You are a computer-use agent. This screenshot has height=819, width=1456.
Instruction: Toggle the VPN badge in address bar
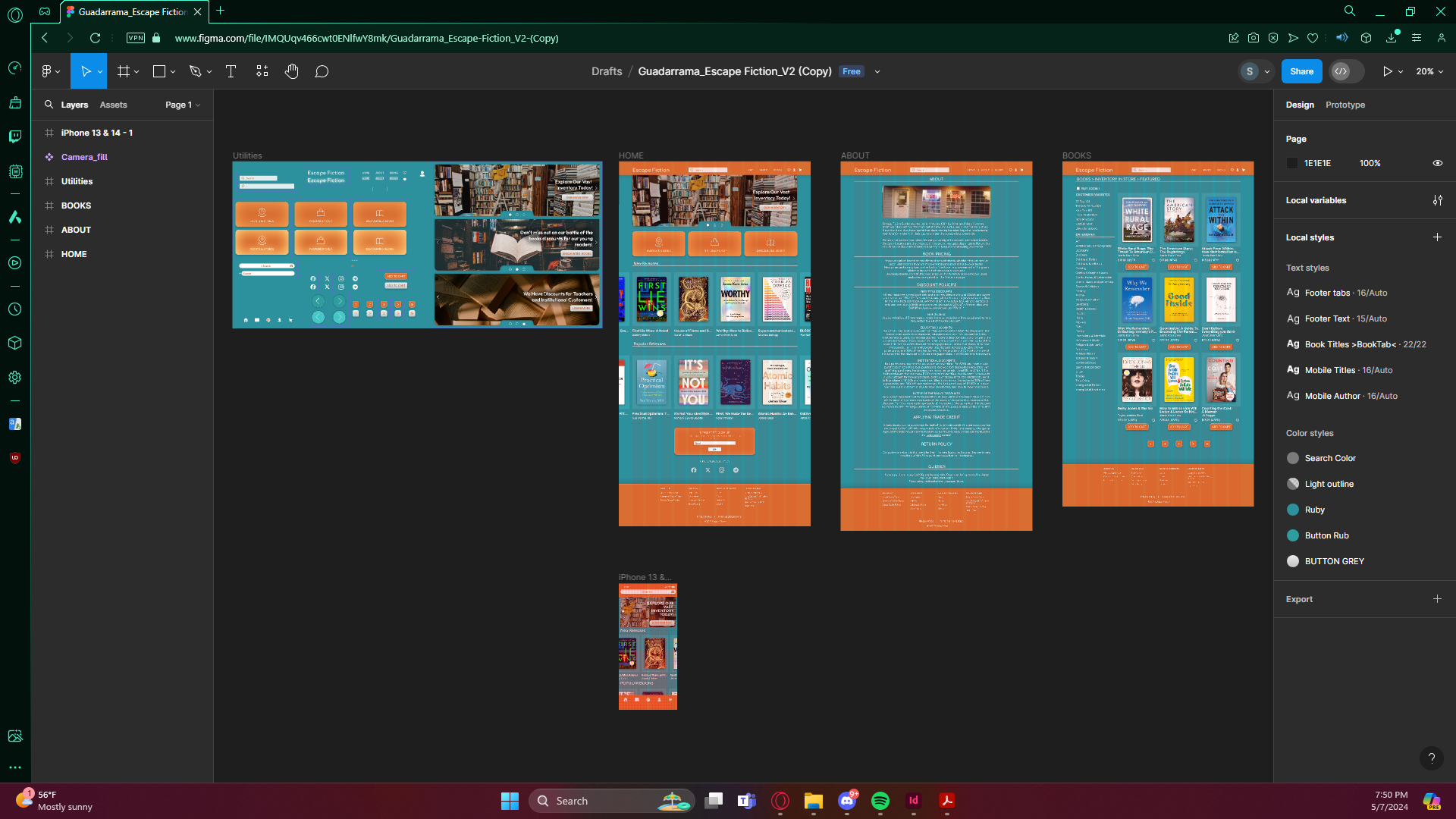coord(136,38)
